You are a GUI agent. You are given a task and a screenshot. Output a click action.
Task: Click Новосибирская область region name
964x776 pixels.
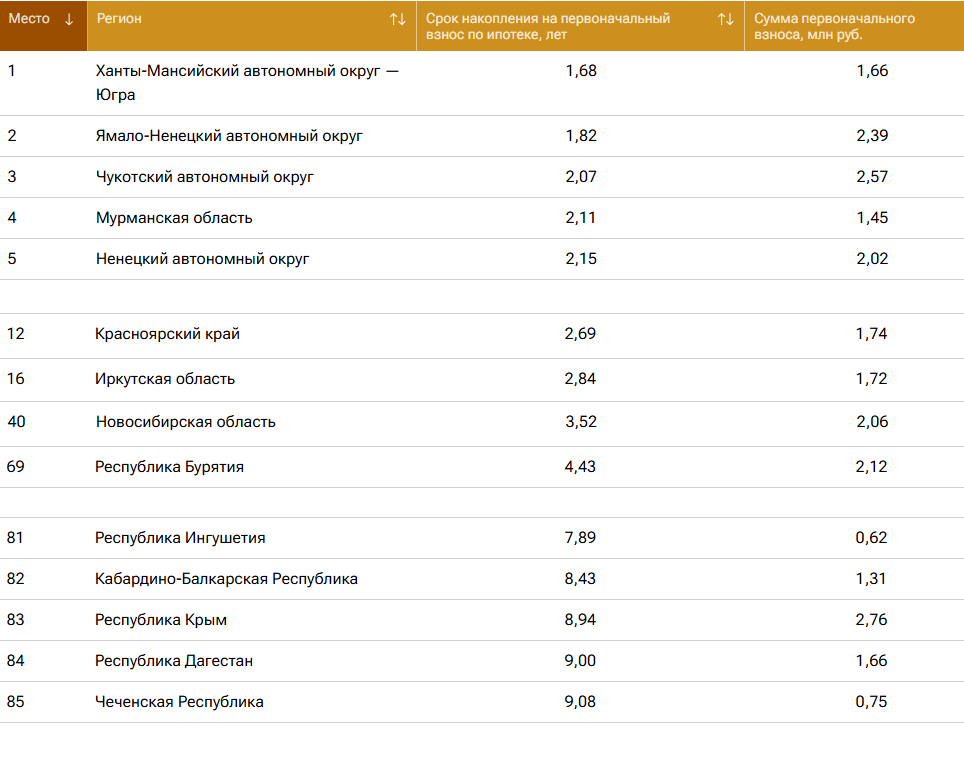(185, 422)
